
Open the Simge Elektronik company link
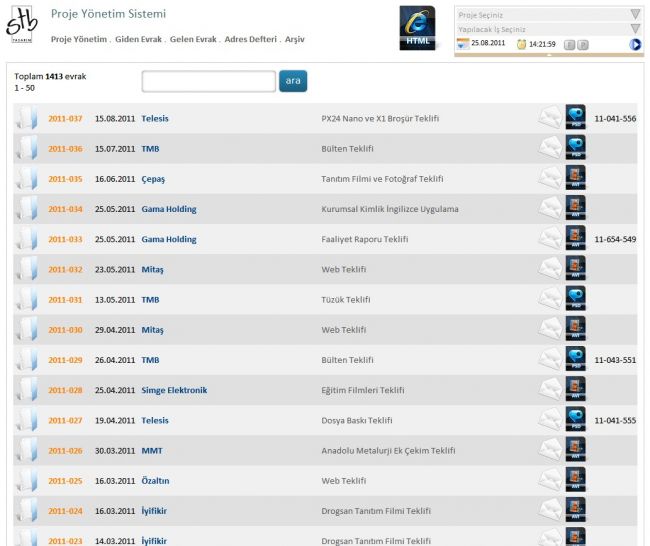coord(174,390)
